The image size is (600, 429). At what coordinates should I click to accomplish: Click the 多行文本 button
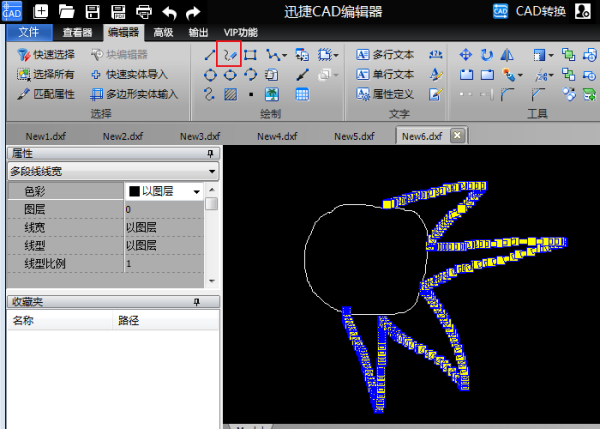[x=385, y=54]
